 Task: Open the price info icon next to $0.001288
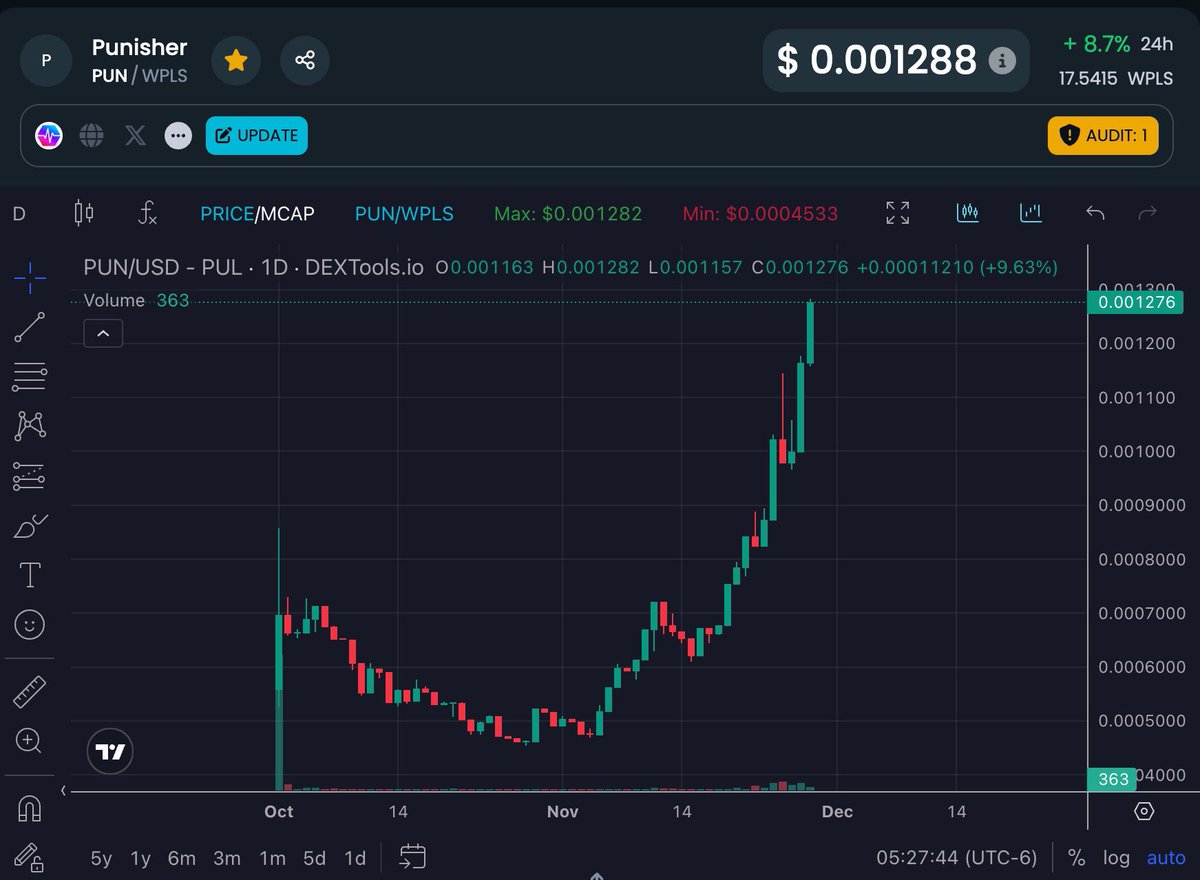coord(1002,61)
